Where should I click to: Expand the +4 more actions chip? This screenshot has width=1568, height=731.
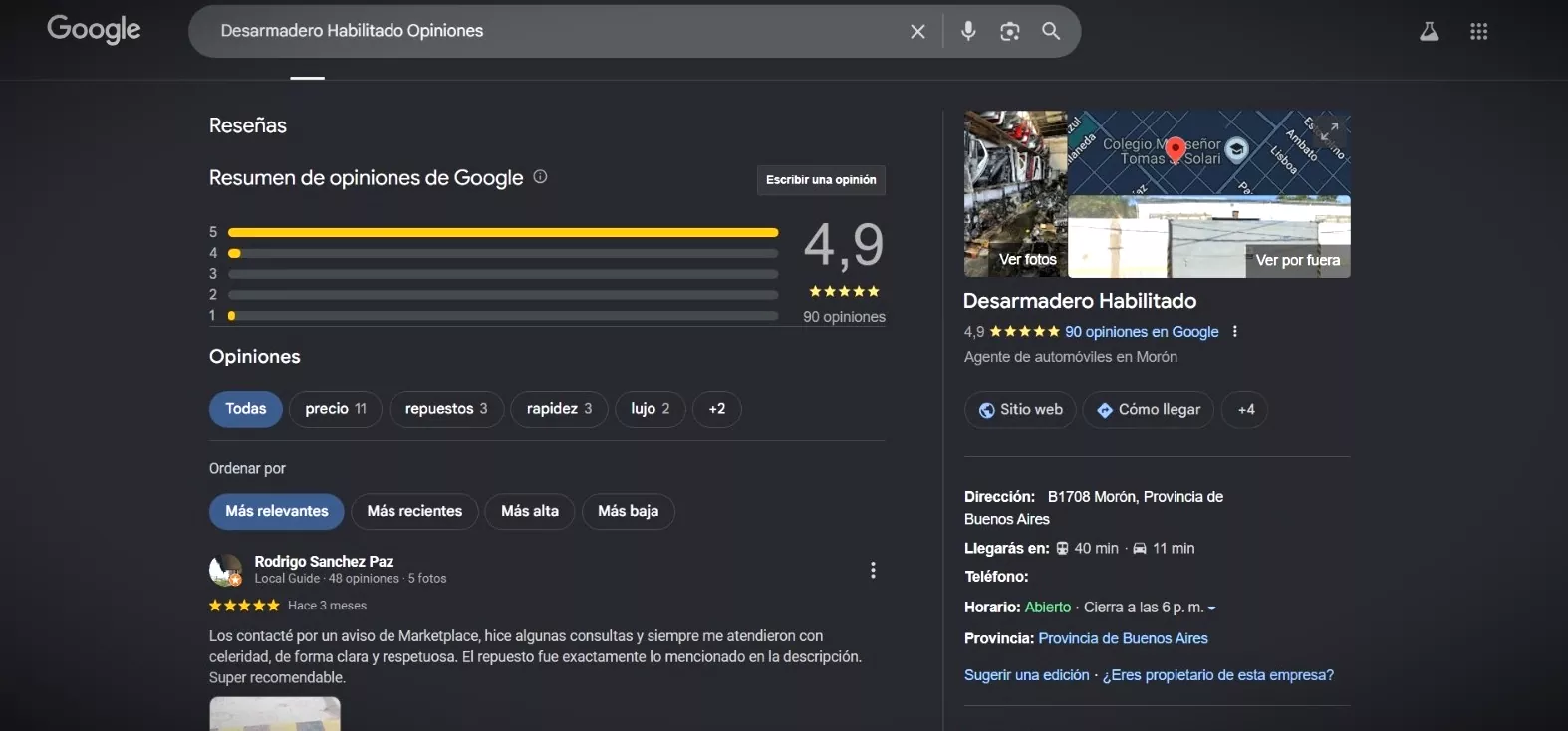pos(1245,410)
